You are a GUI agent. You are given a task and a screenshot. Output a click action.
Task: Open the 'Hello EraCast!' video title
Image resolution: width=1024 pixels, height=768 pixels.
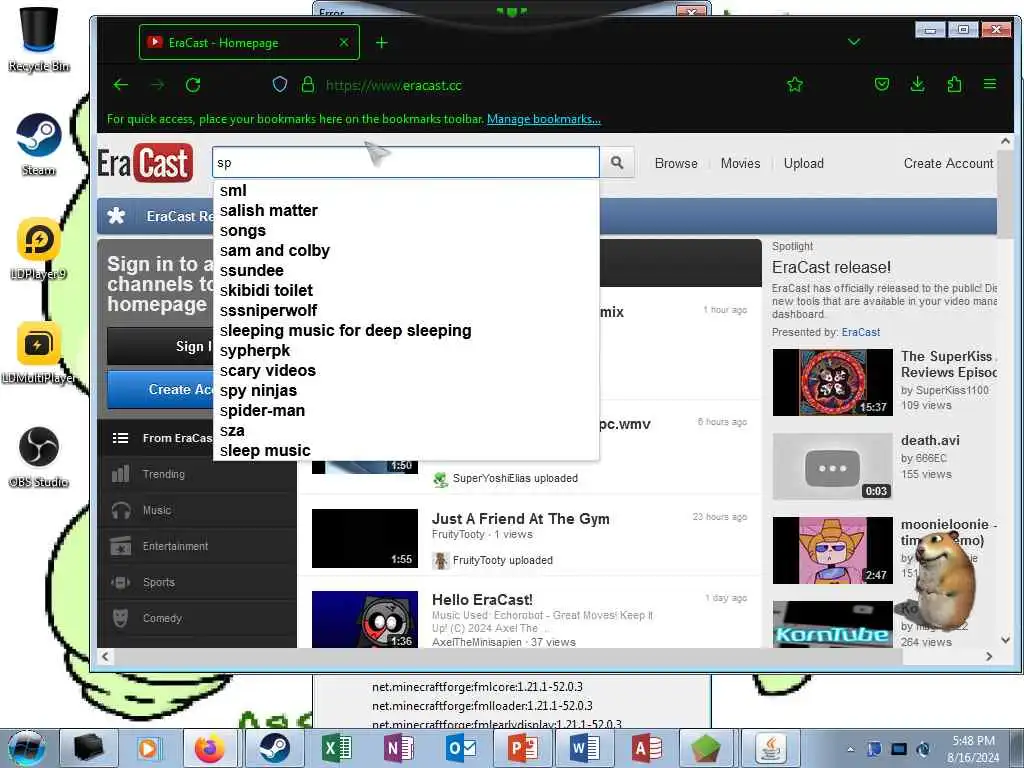coord(482,600)
